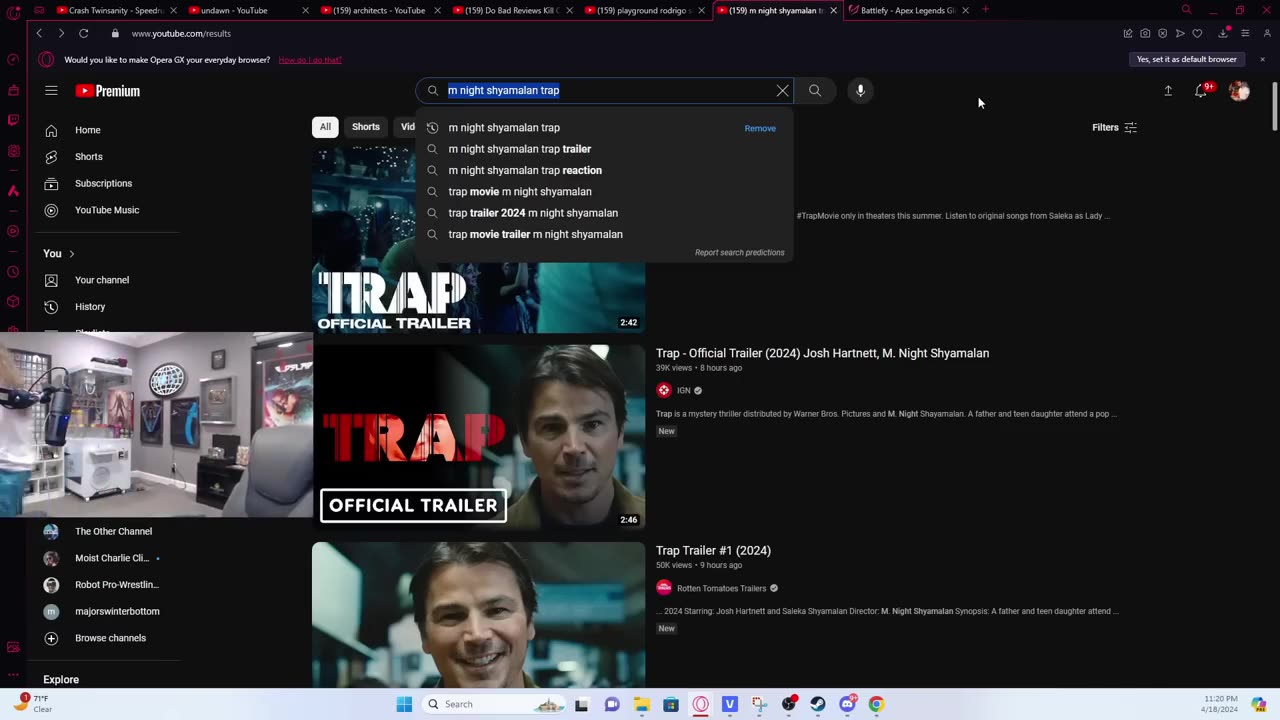This screenshot has width=1280, height=720.
Task: Dismiss the default browser prompt bar
Action: click(1262, 60)
